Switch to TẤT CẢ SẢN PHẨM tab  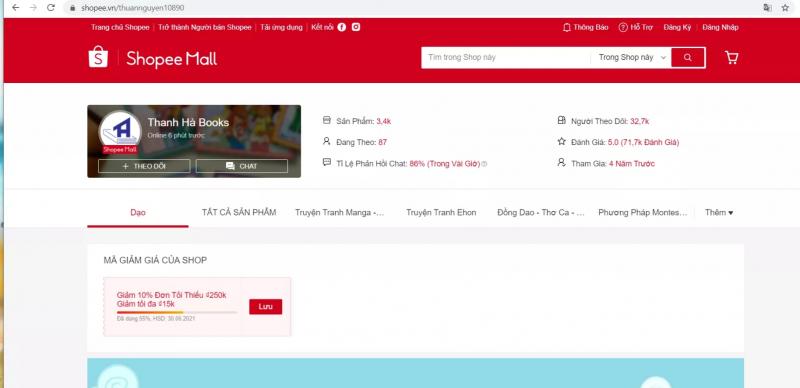239,212
